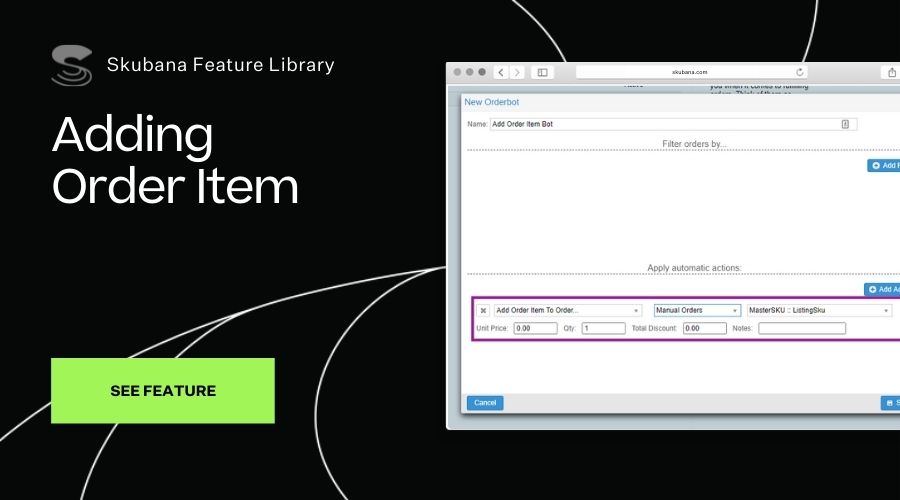This screenshot has height=500, width=900.
Task: Click the Adding Order Item heading
Action: [x=175, y=160]
